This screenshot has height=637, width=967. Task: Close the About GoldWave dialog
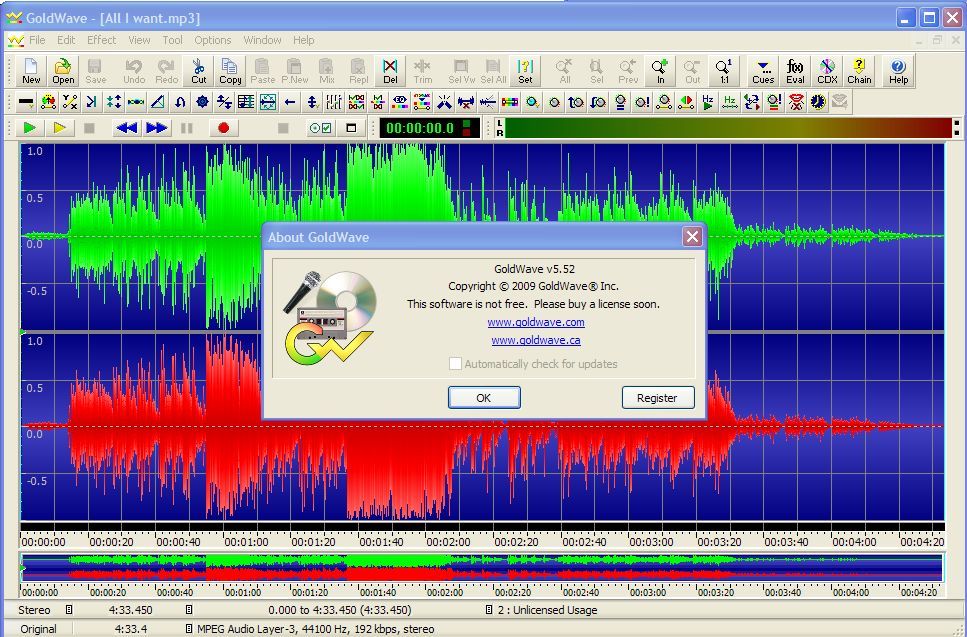pyautogui.click(x=693, y=236)
